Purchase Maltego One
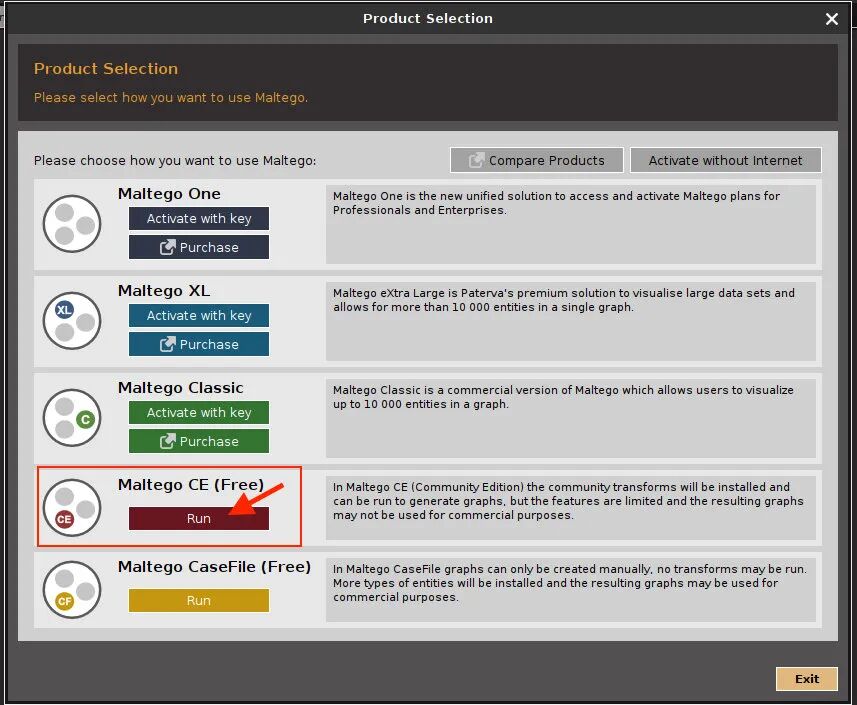The image size is (857, 705). click(199, 247)
